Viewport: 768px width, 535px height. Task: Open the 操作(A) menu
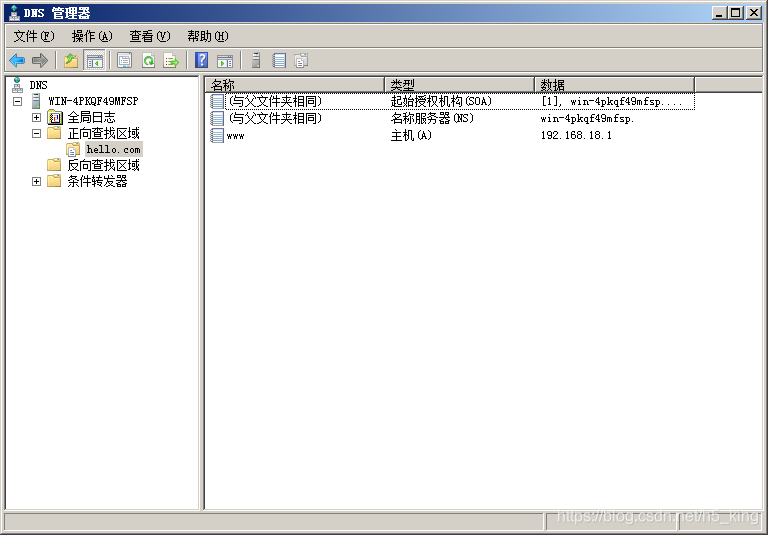pos(92,36)
